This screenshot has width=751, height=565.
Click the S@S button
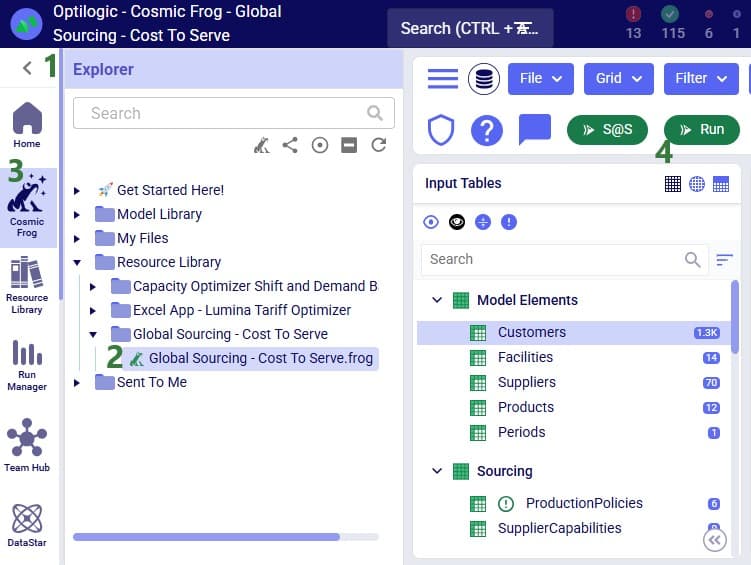tap(607, 130)
